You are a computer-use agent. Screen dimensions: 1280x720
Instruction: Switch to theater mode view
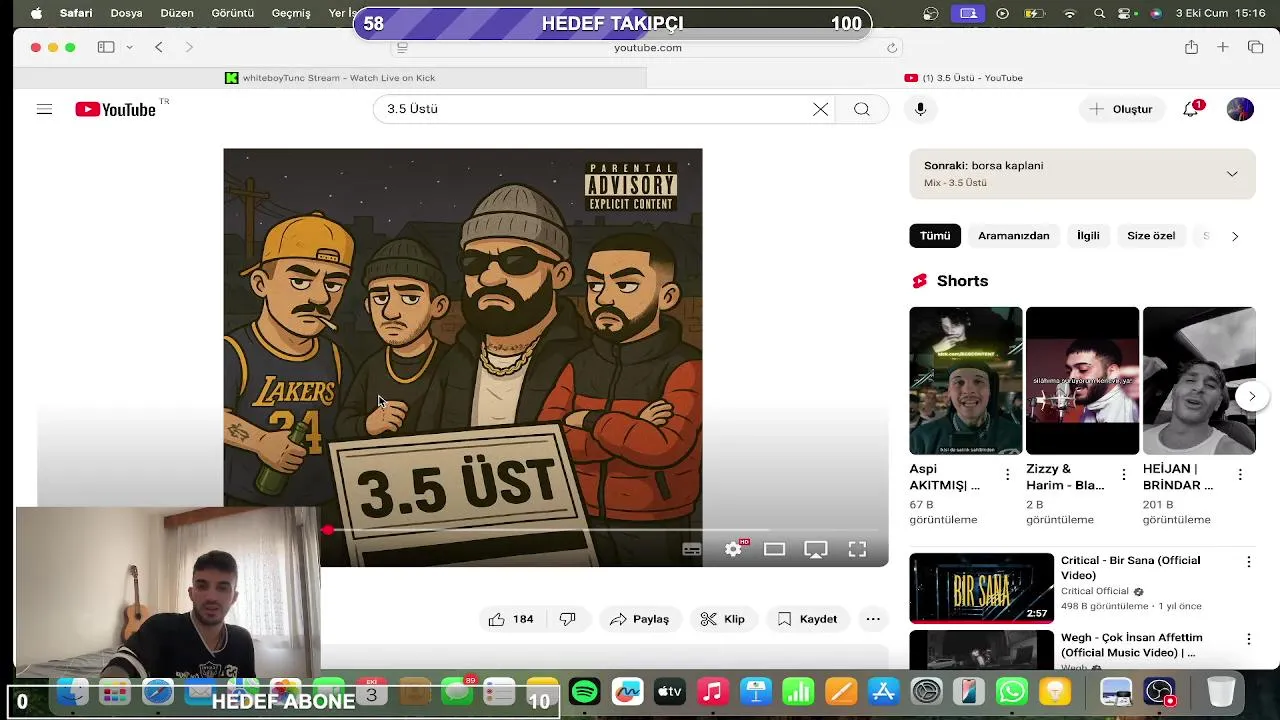click(774, 549)
